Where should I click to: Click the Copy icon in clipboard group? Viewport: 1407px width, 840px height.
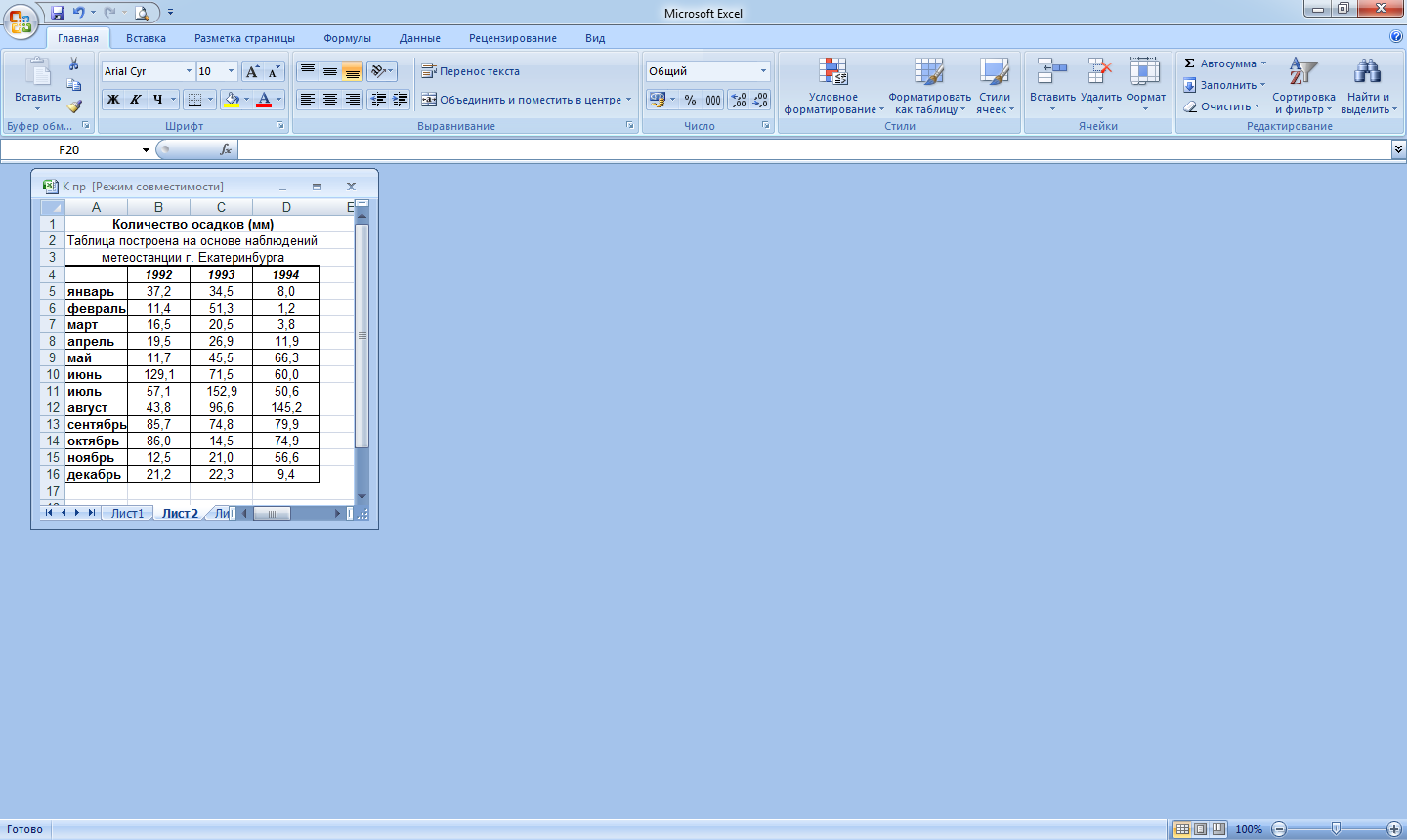point(74,85)
